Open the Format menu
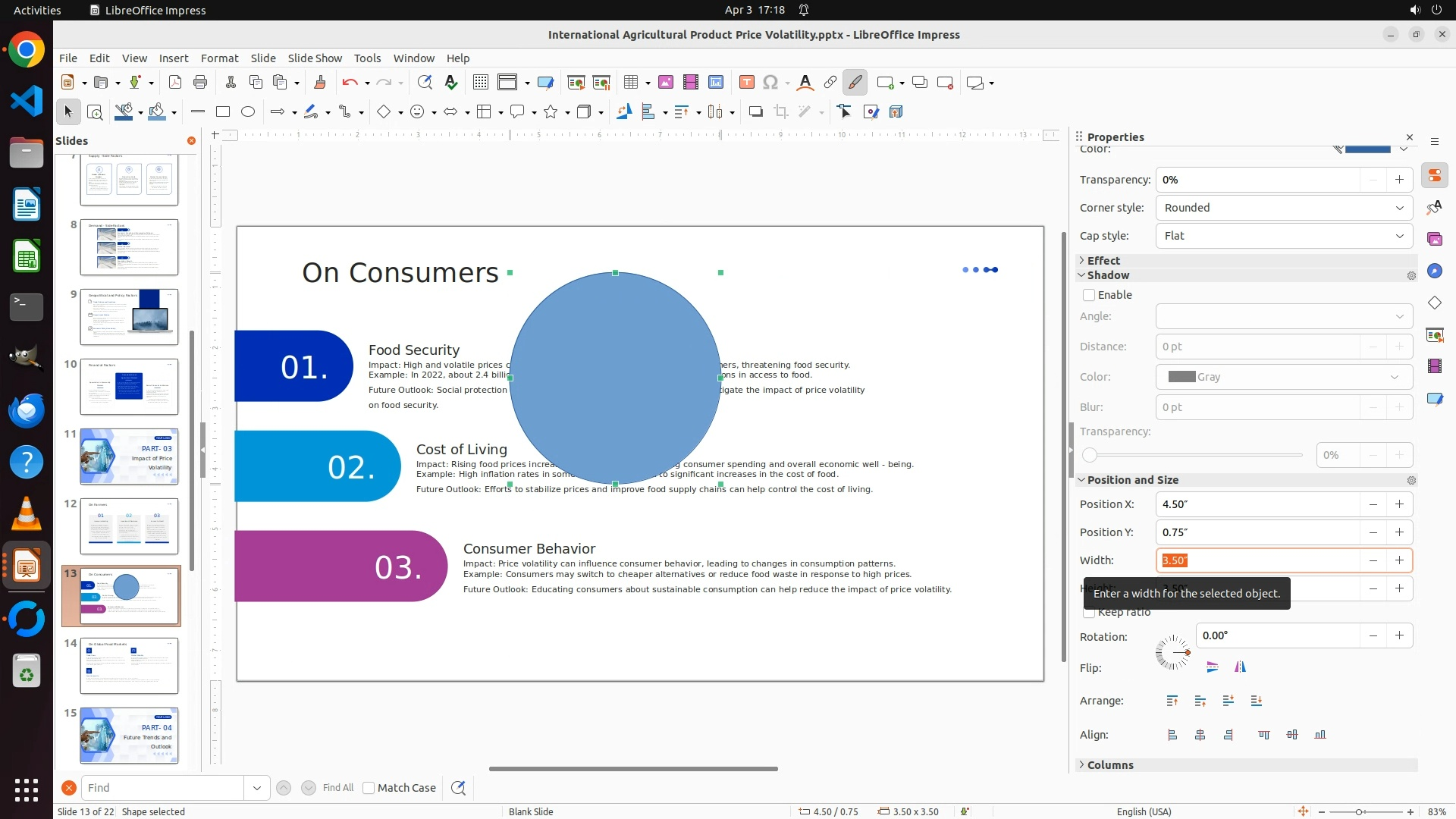The height and width of the screenshot is (819, 1456). pyautogui.click(x=219, y=58)
